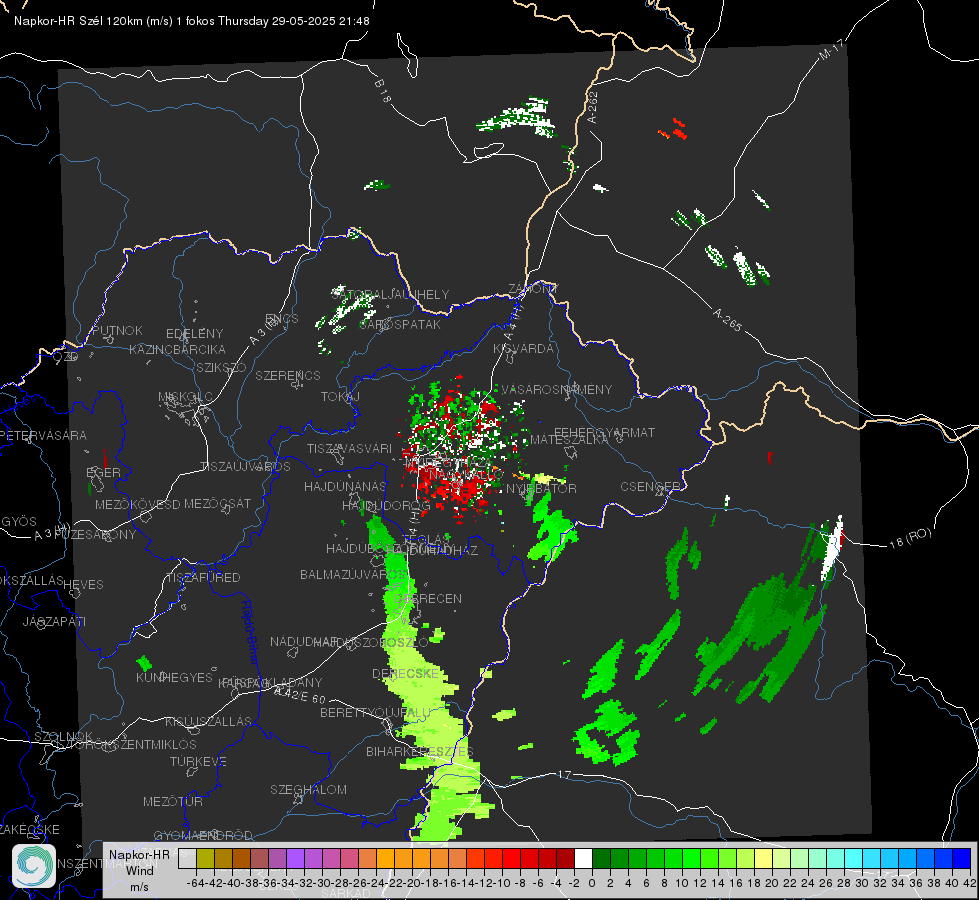Viewport: 979px width, 900px height.
Task: Click the MEZŐTÚR city label
Action: 173,801
